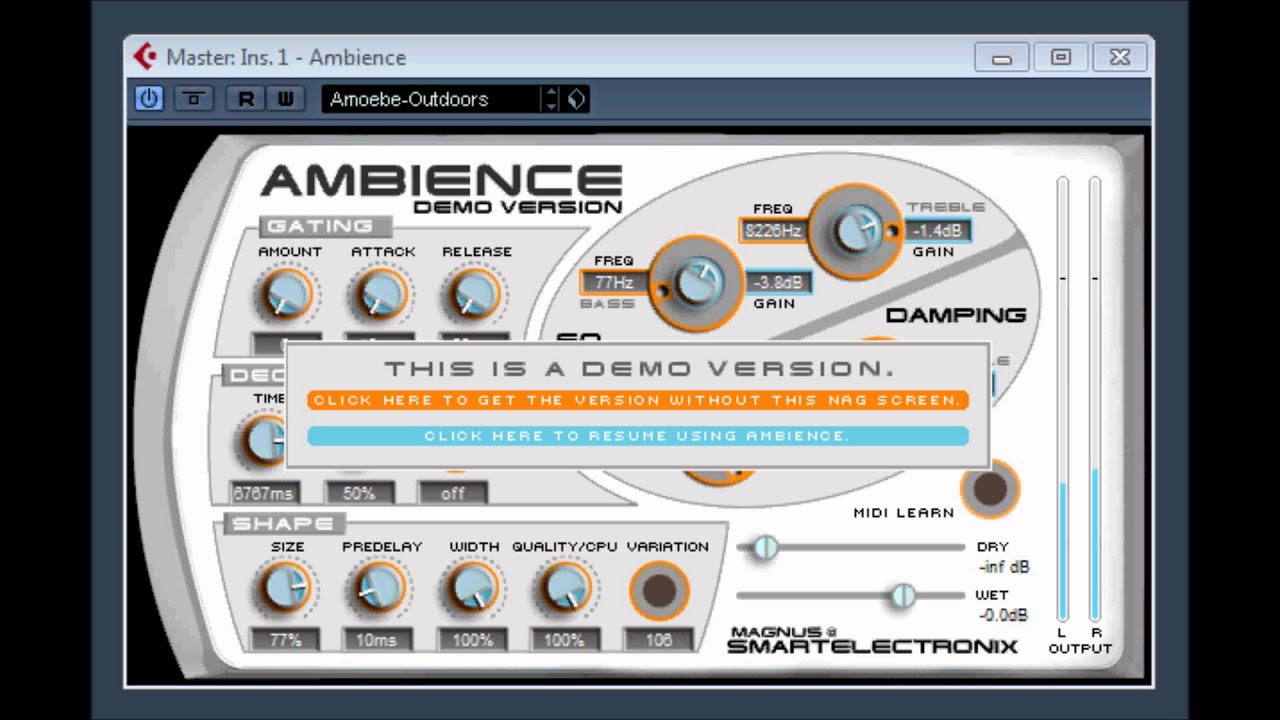Screen dimensions: 1280x720
Task: Click the Magnus @ Smartelectronix logo
Action: click(x=872, y=640)
